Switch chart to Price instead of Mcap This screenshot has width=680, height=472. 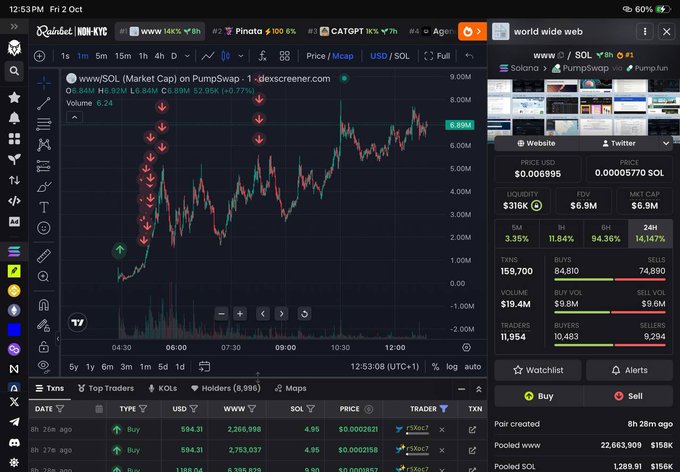pyautogui.click(x=315, y=56)
